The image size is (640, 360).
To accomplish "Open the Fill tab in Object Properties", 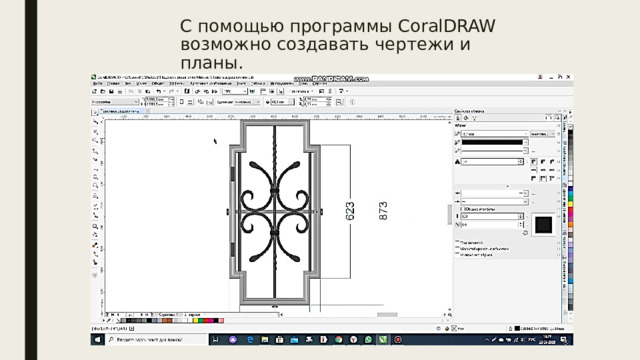I will click(x=466, y=118).
